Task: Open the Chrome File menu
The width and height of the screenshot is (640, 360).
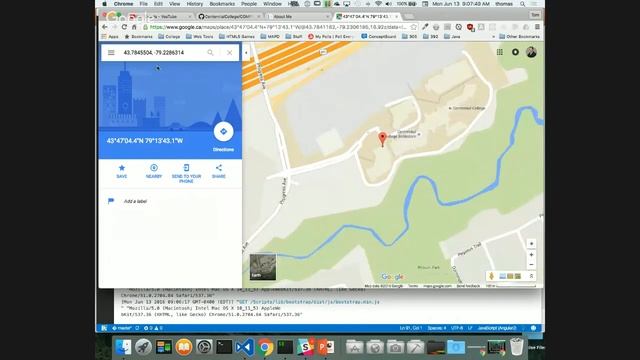Action: 144,4
